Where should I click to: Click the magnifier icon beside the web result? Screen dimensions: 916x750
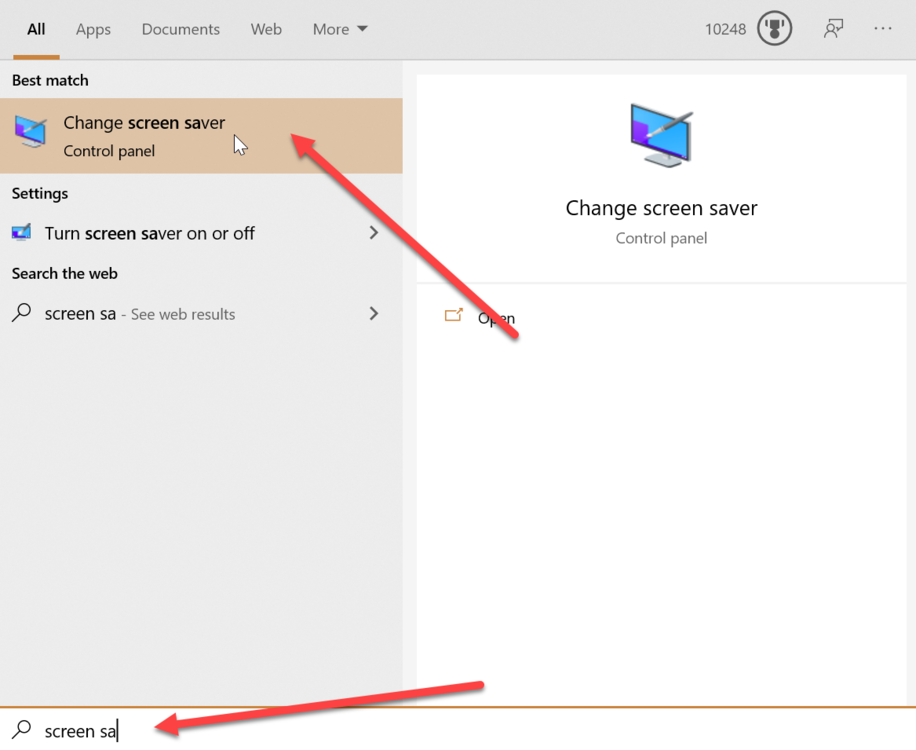point(22,313)
